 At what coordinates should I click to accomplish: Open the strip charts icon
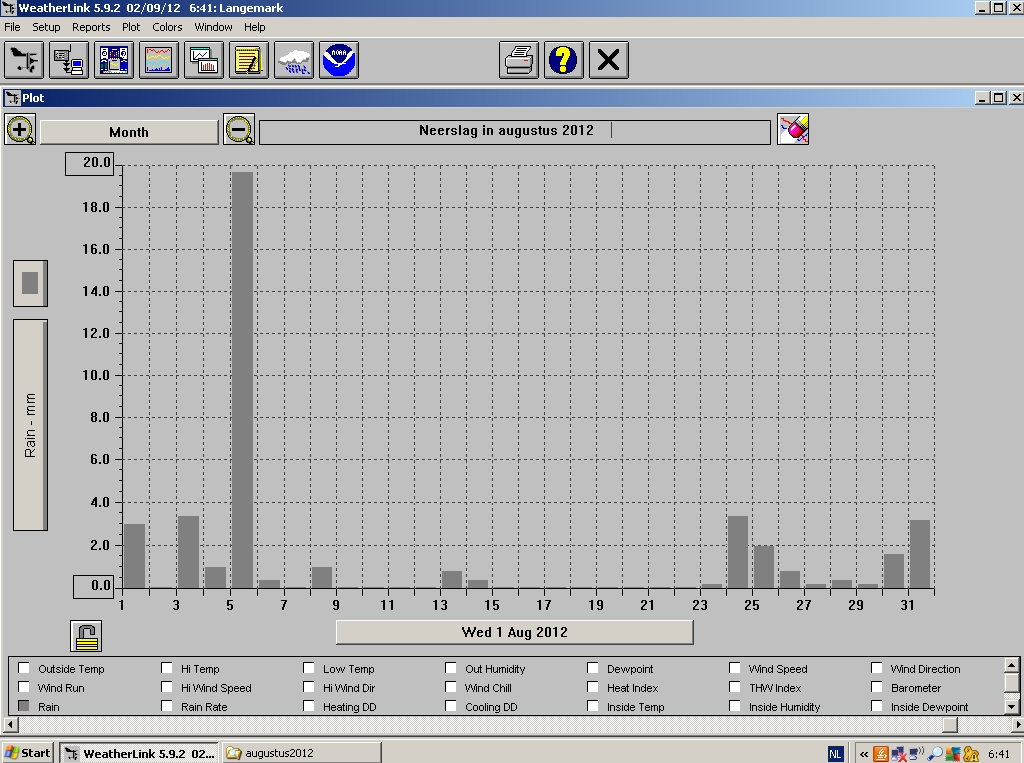159,60
